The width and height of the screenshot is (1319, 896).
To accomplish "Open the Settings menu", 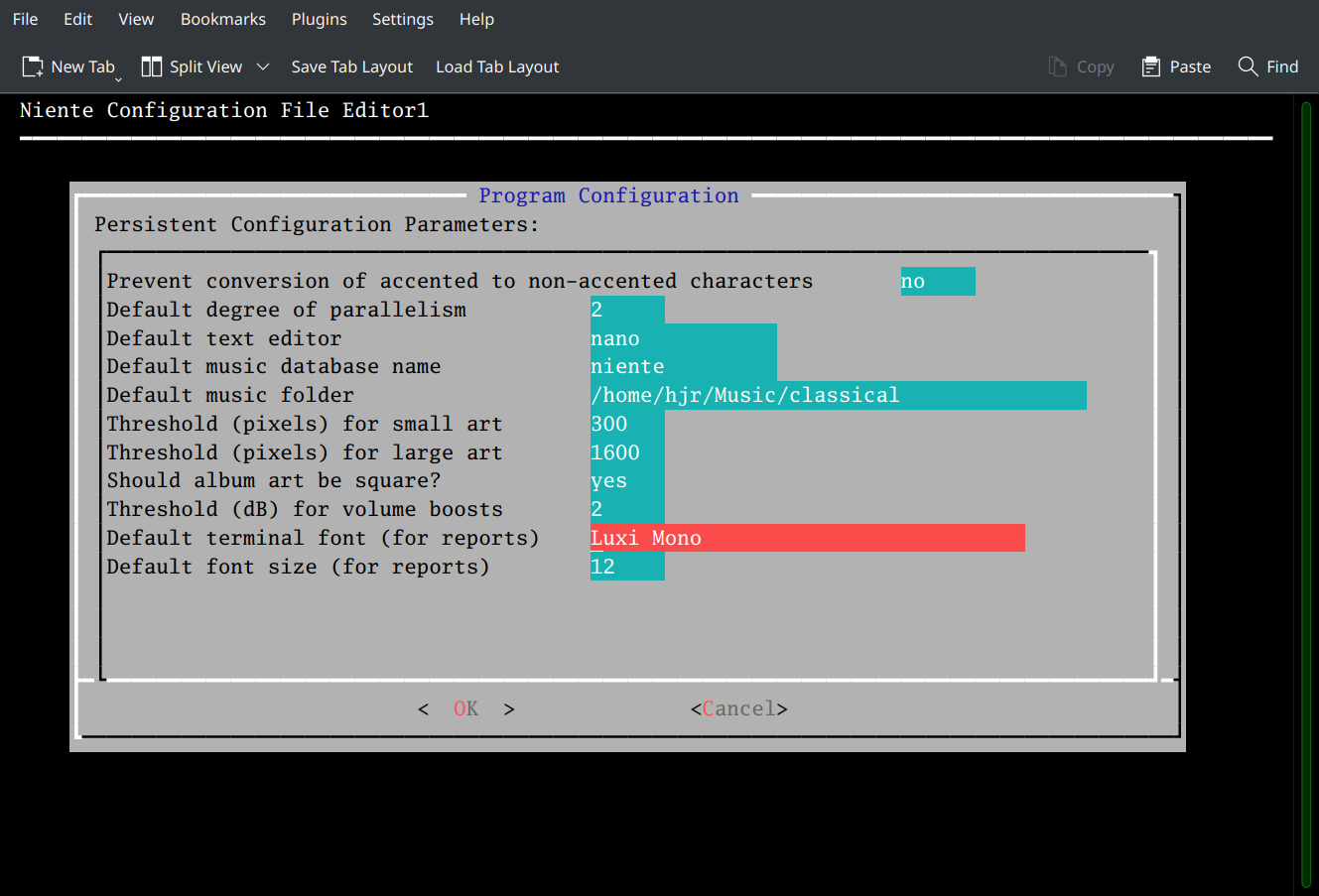I will 403,19.
